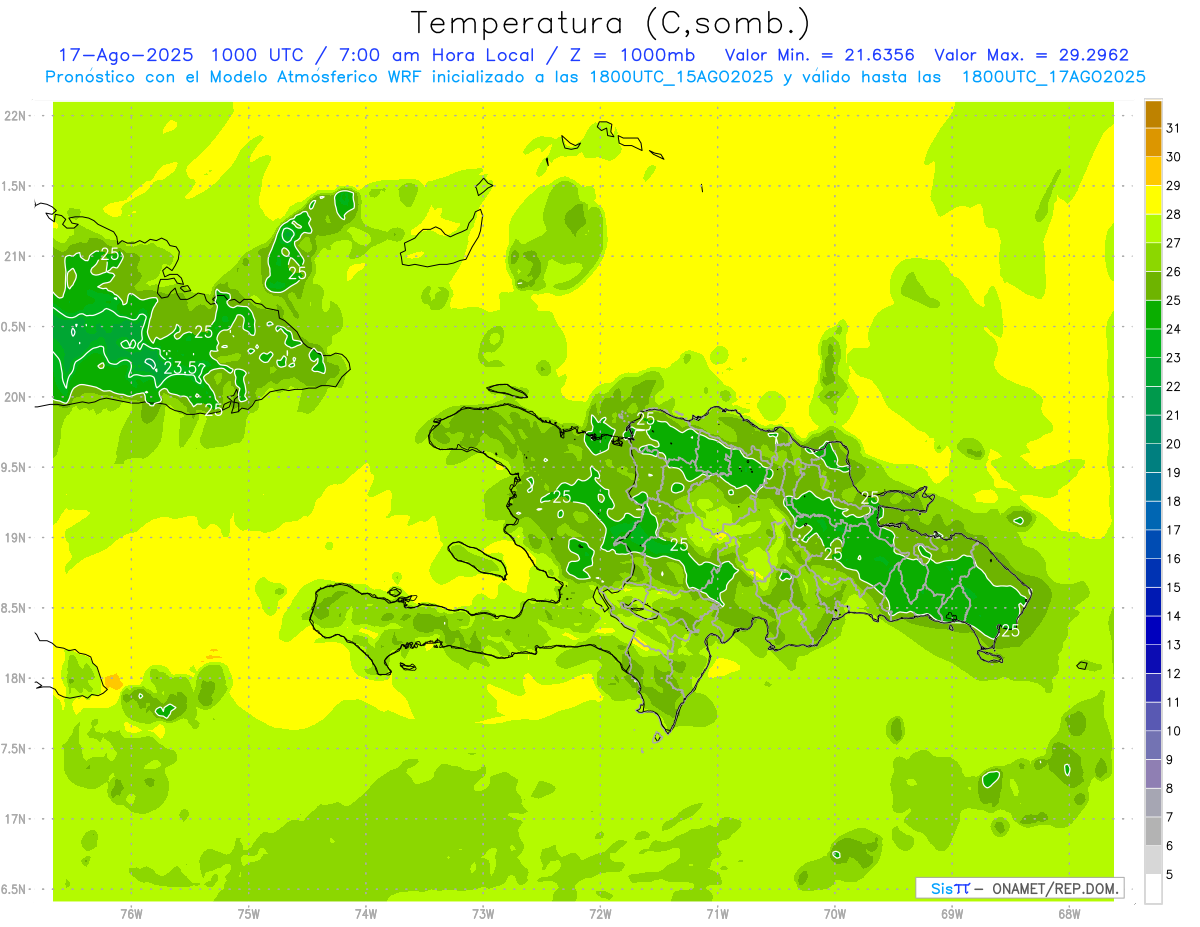Click the legend value "31"

pyautogui.click(x=1174, y=128)
